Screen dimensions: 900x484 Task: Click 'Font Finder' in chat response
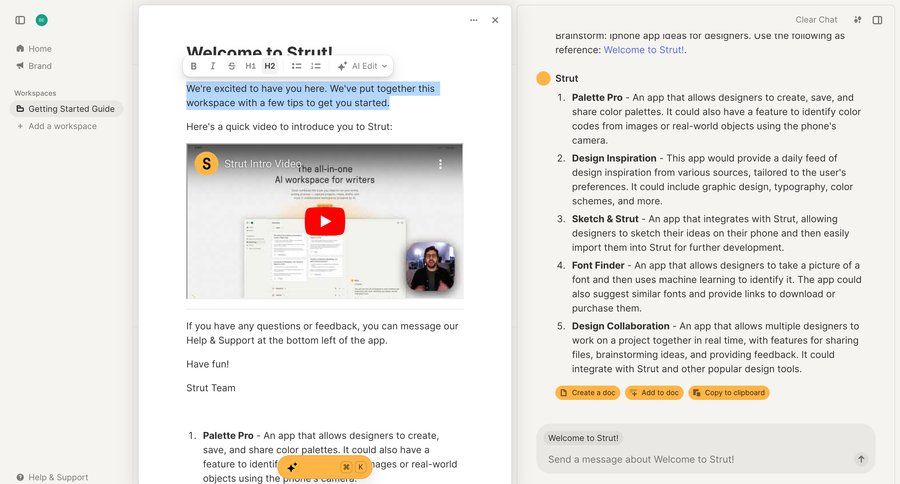point(598,265)
